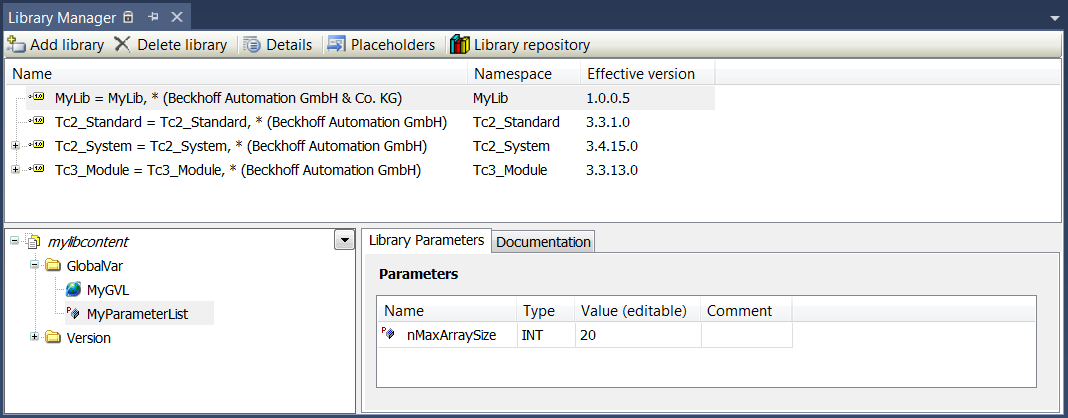
Task: Toggle the pin icon on Library Manager tab
Action: tap(153, 16)
